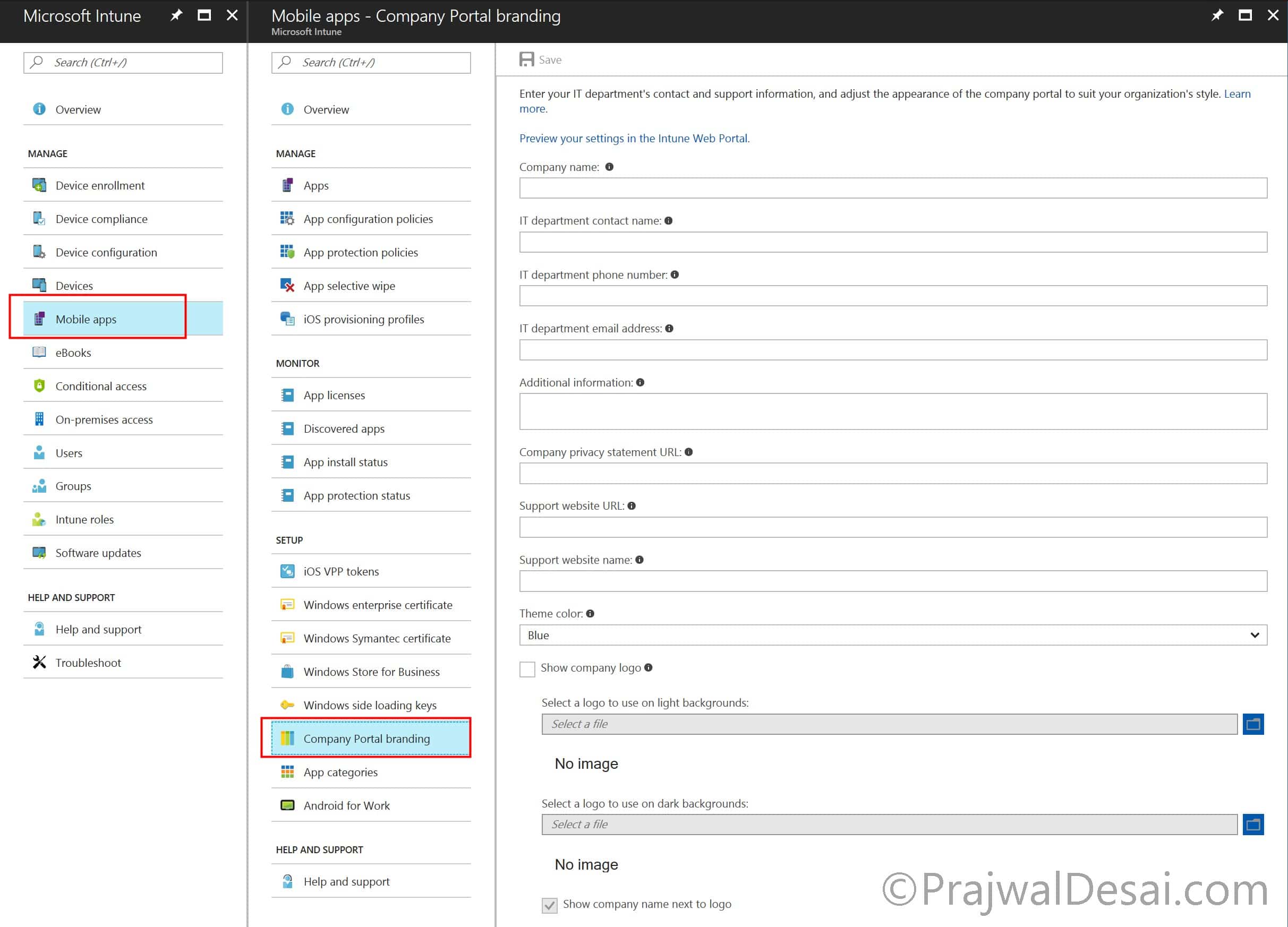The image size is (1288, 927).
Task: Open App protection status
Action: pyautogui.click(x=371, y=495)
